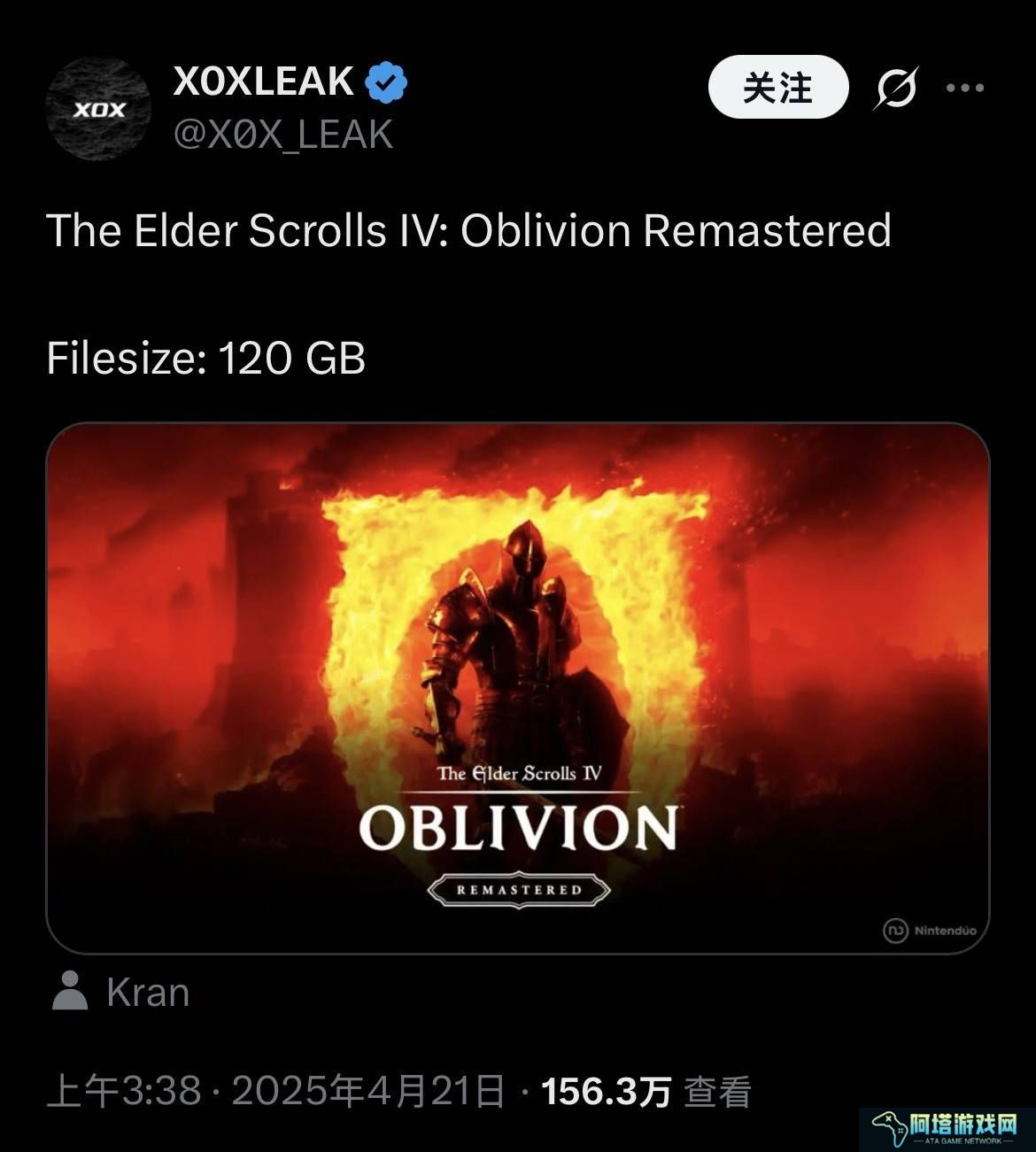Click the tweet title text line
The image size is (1036, 1152).
pyautogui.click(x=468, y=231)
